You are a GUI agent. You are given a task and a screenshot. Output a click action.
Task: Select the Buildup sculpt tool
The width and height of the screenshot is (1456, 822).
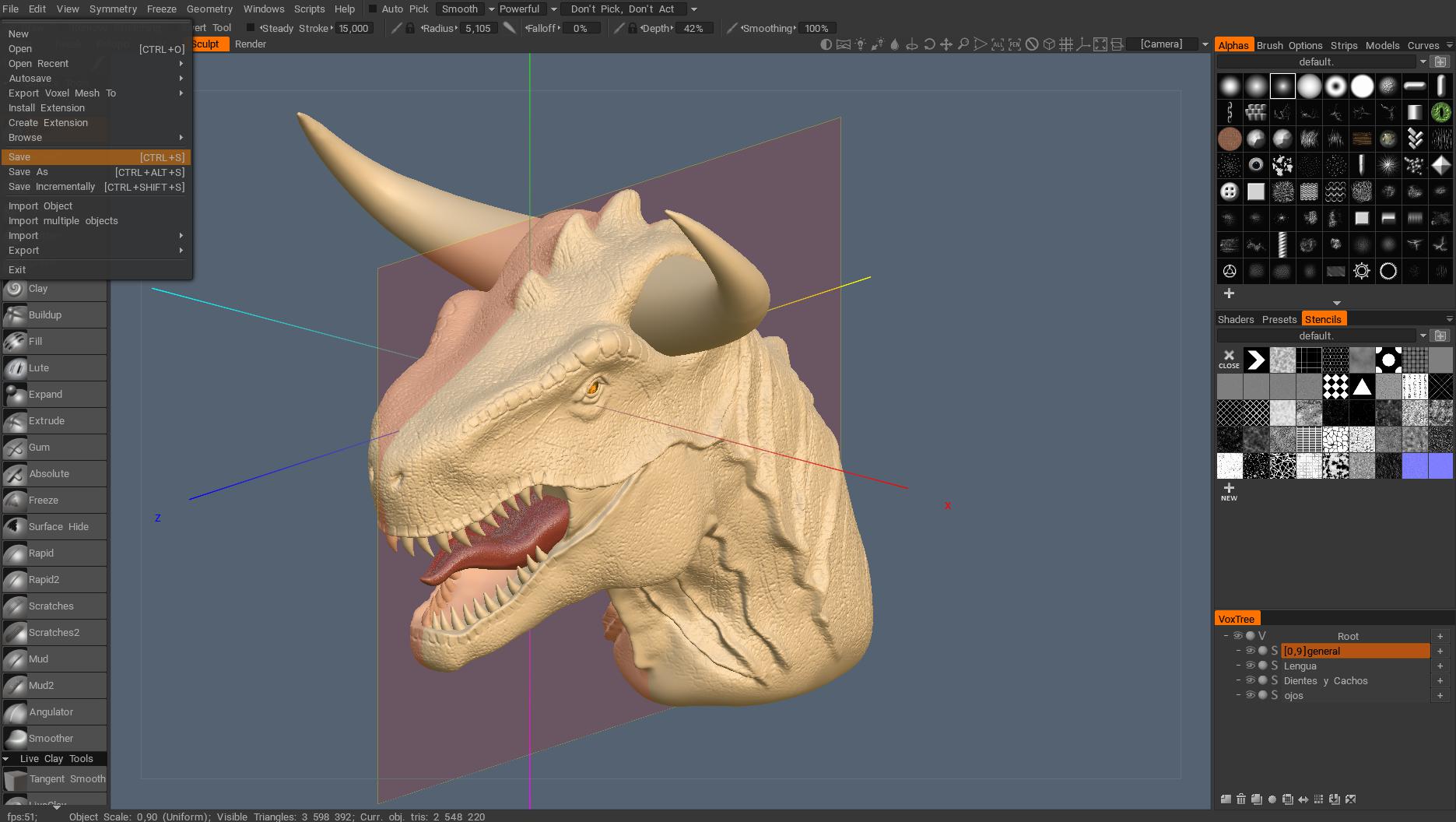[54, 315]
